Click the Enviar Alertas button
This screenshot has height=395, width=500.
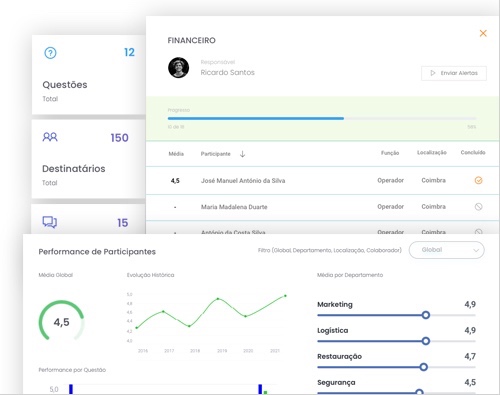pos(454,73)
